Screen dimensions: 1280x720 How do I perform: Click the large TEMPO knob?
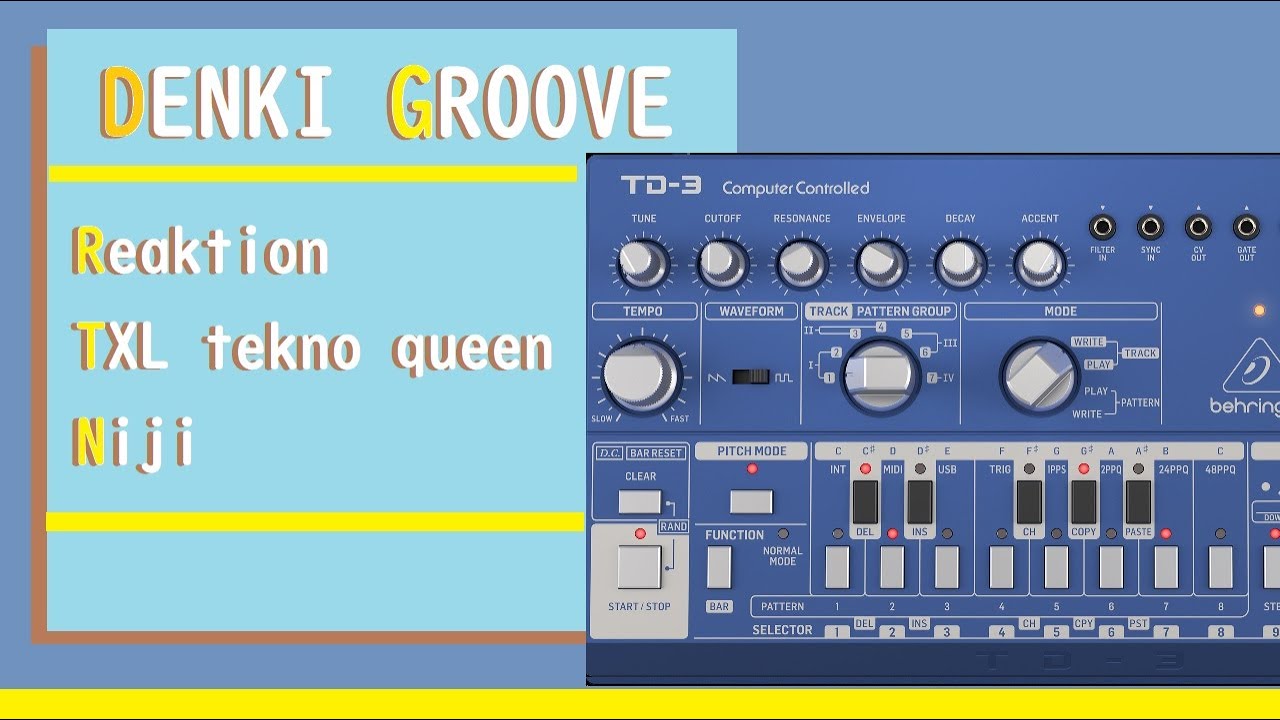(642, 376)
